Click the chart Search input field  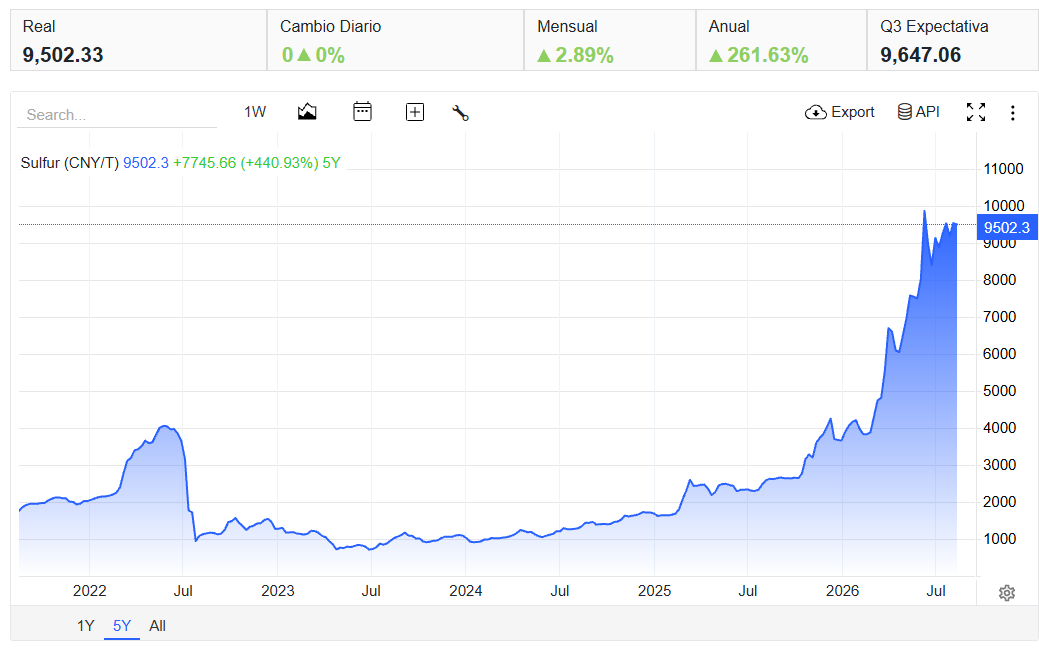(x=117, y=115)
